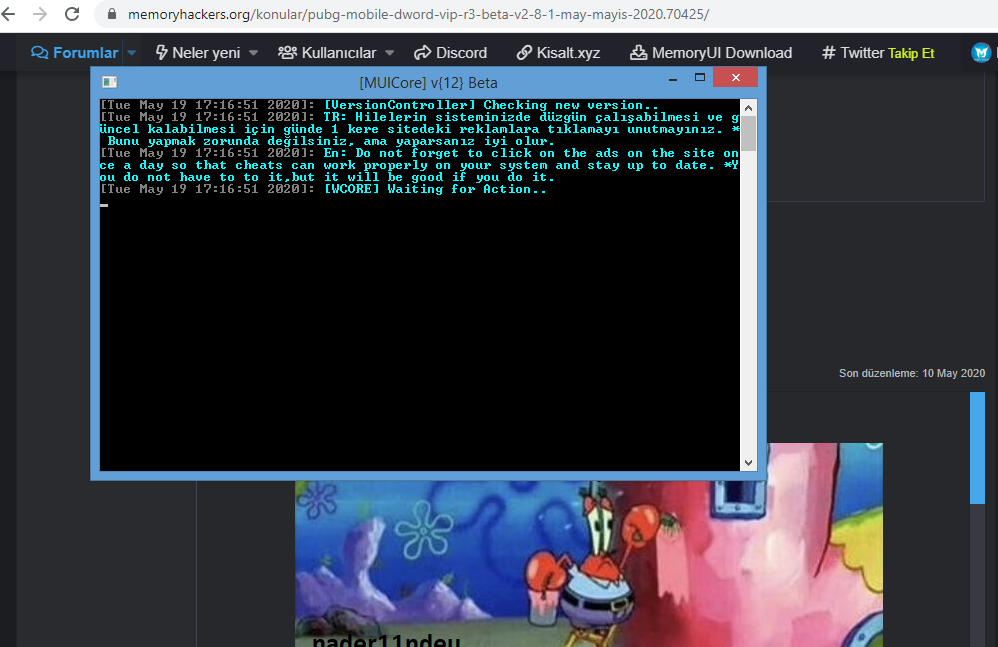
Task: Click the address bar lock icon
Action: 112,14
